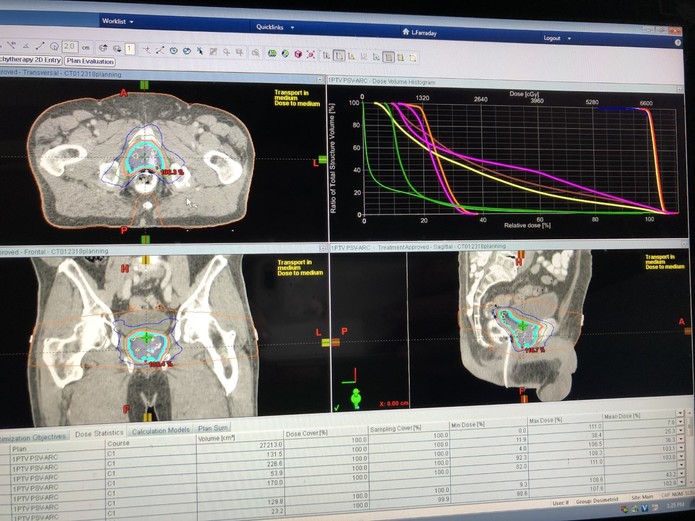Image resolution: width=695 pixels, height=521 pixels.
Task: Open the dropdown on the 25.3 mean dose row
Action: point(682,431)
